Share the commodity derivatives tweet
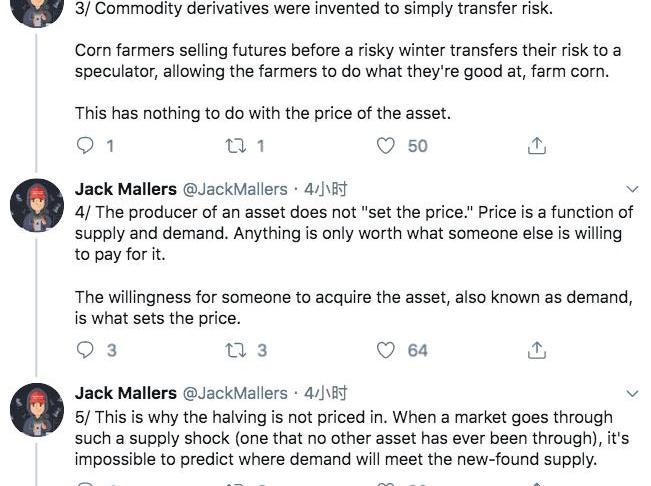651x486 pixels. point(537,146)
